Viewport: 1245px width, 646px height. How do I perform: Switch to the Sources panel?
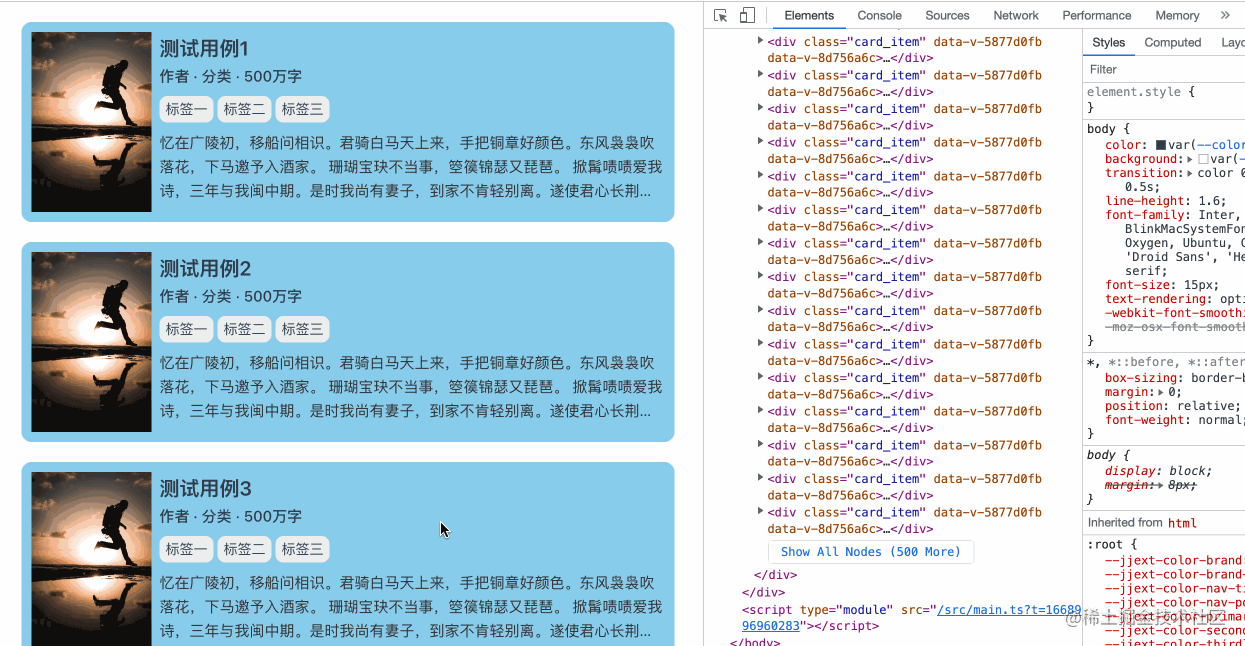click(x=947, y=15)
